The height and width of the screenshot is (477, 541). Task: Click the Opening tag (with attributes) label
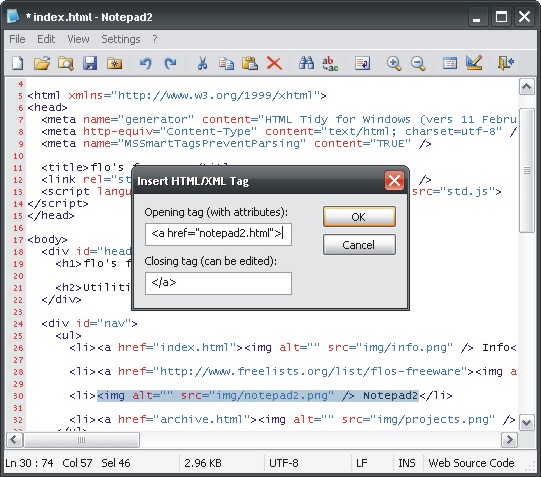[x=216, y=212]
